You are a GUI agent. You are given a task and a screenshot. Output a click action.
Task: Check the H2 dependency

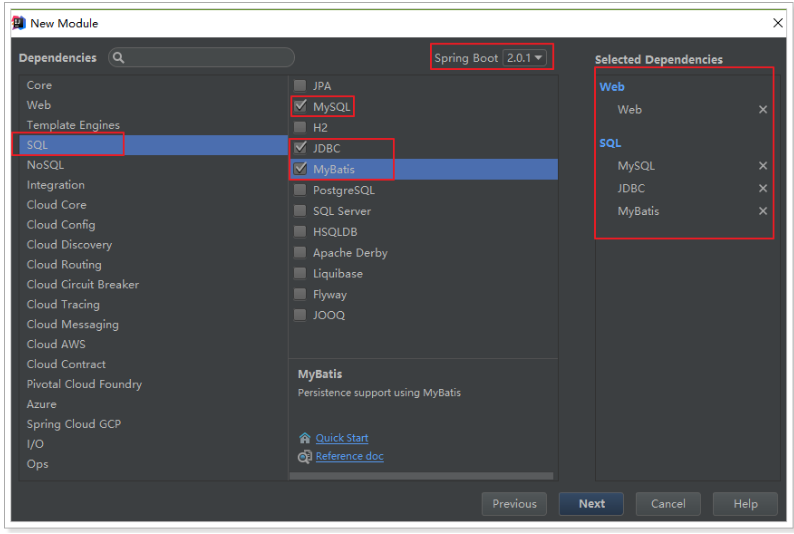coord(300,127)
